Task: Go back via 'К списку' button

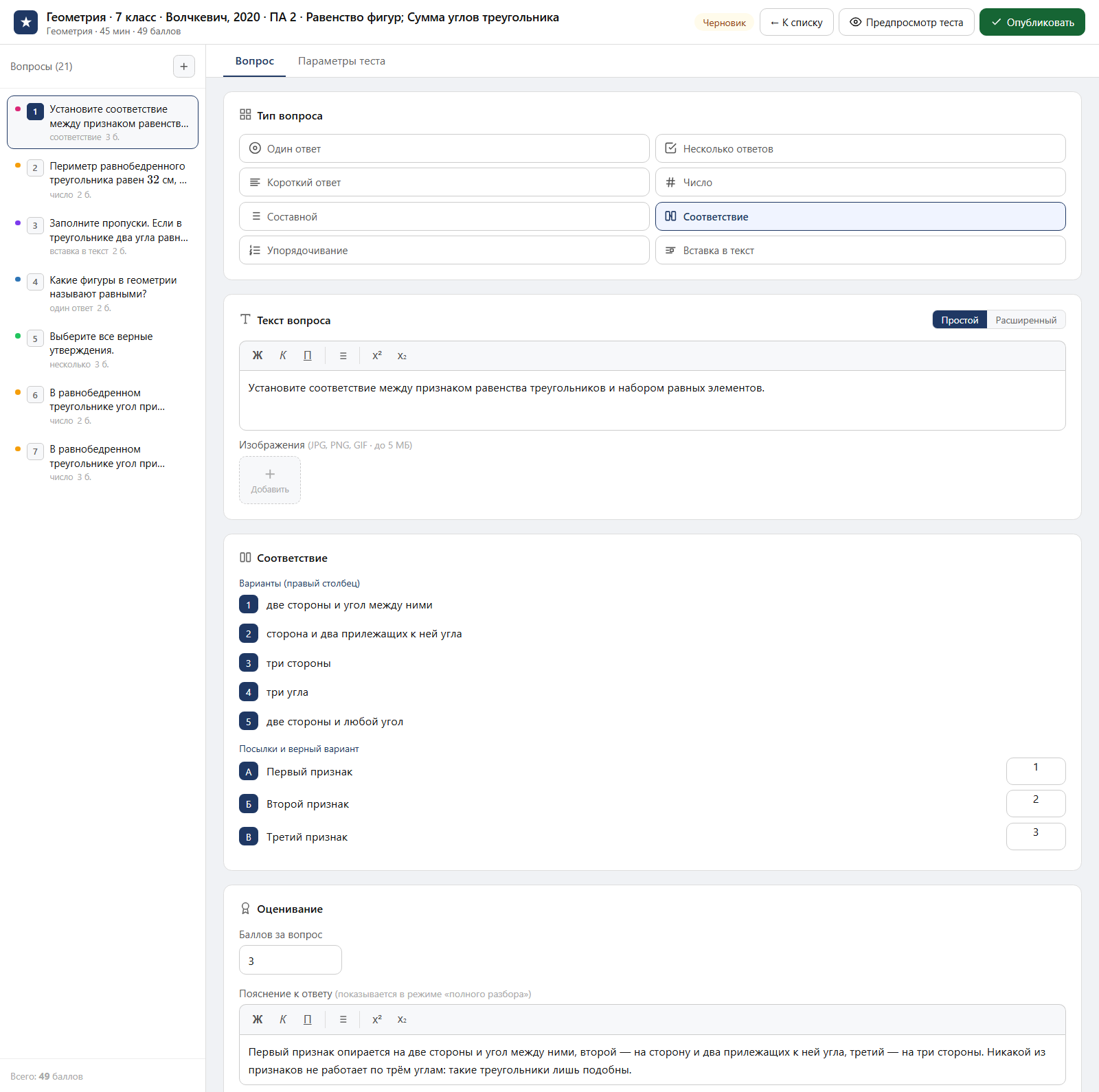Action: 797,23
